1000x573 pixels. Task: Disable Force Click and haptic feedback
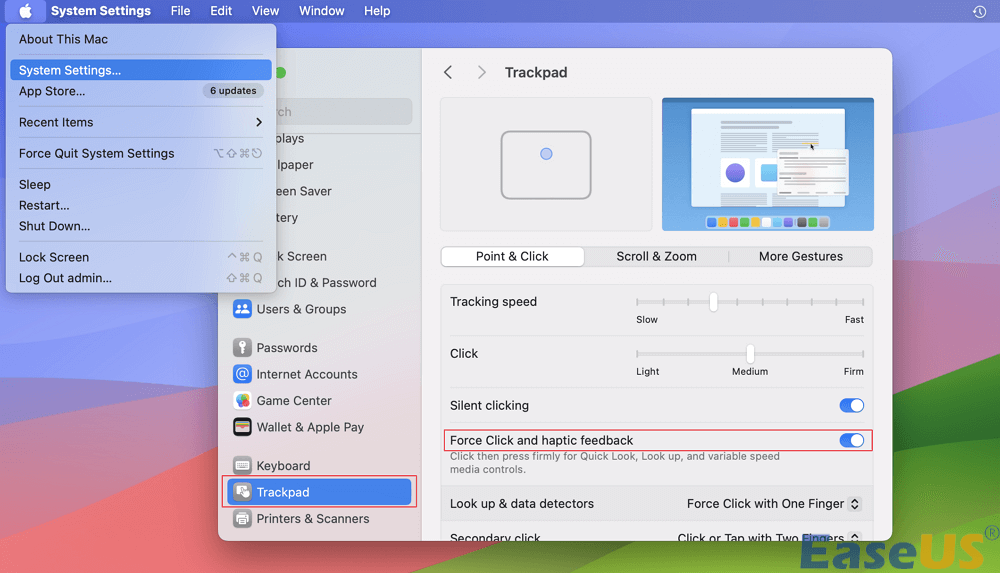851,440
